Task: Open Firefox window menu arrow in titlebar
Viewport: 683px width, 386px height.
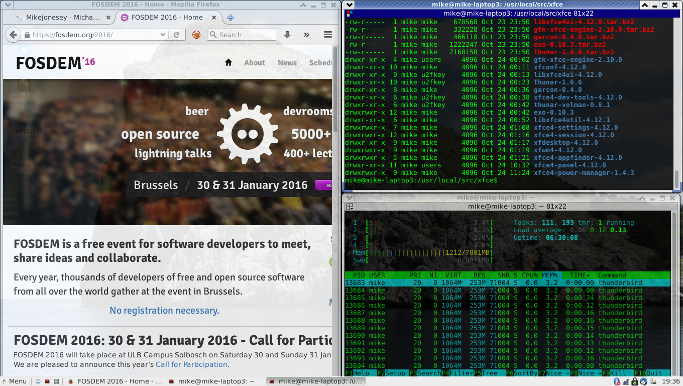Action: coord(7,5)
